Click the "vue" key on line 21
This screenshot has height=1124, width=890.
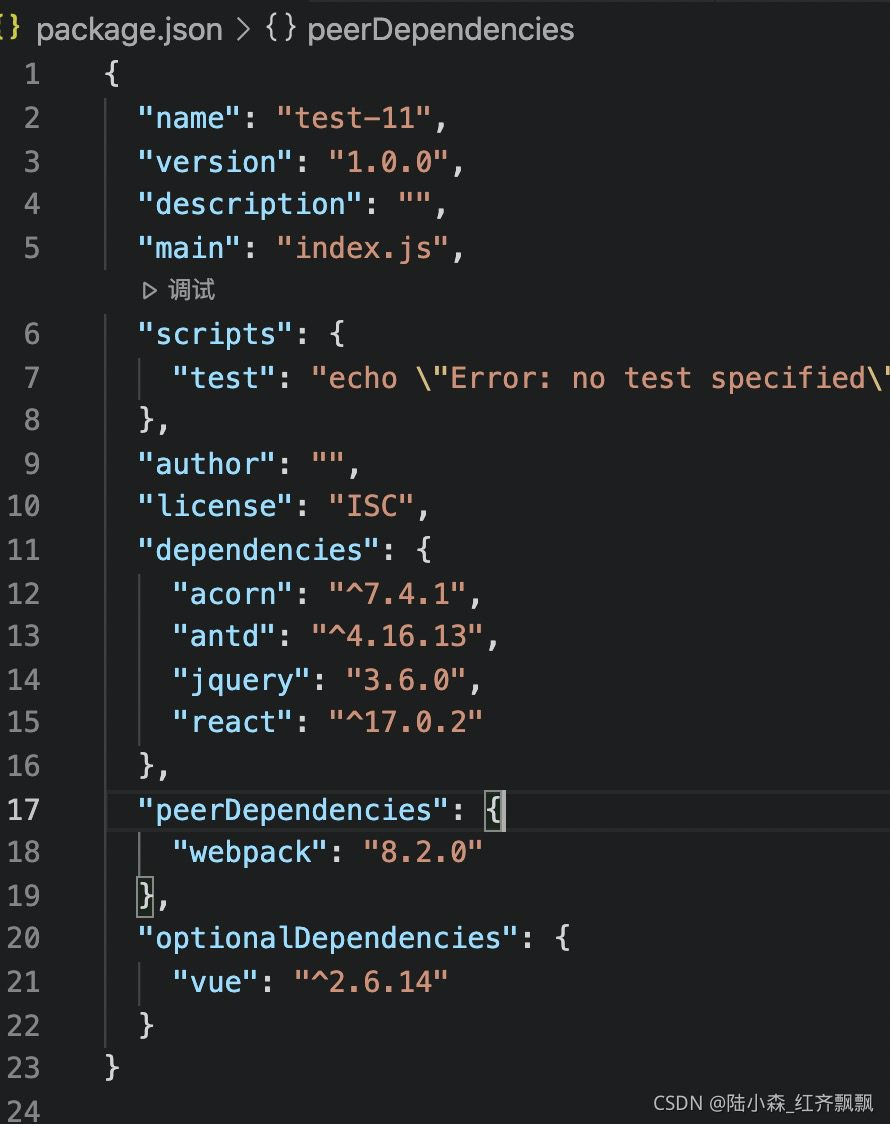(x=215, y=982)
